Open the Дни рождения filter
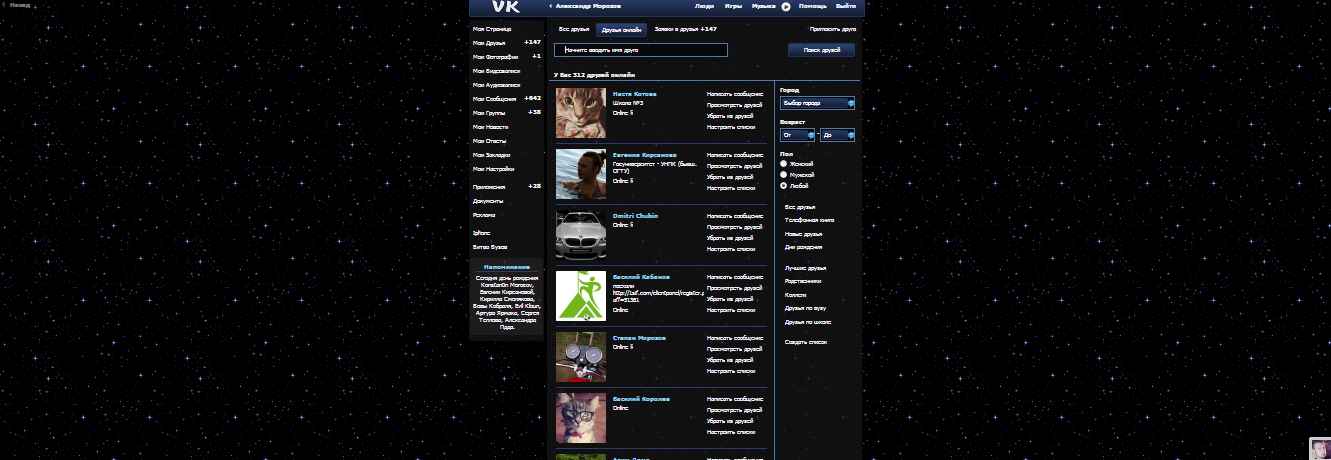Image resolution: width=1331 pixels, height=460 pixels. (x=804, y=247)
